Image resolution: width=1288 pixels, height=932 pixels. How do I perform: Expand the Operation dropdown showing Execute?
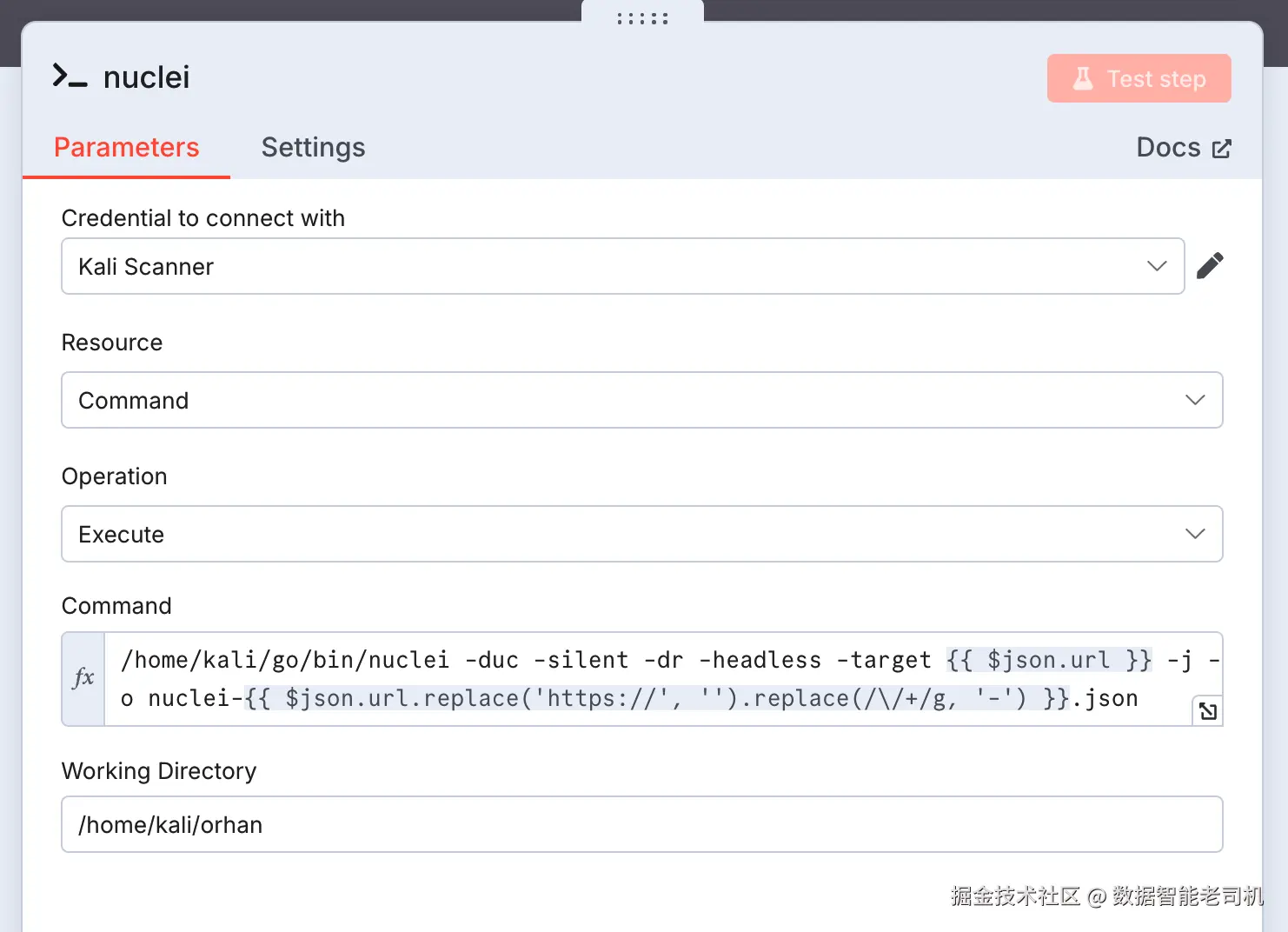[x=642, y=534]
